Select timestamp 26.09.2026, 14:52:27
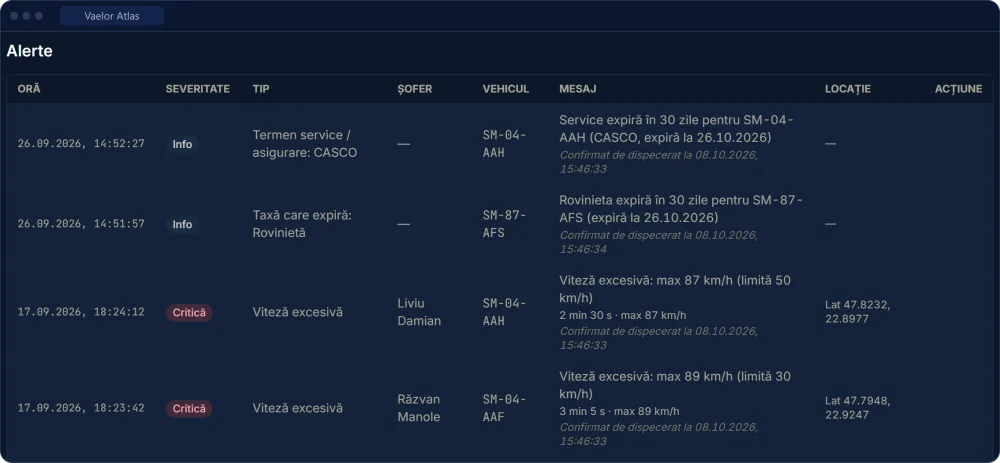The height and width of the screenshot is (463, 1000). 81,144
